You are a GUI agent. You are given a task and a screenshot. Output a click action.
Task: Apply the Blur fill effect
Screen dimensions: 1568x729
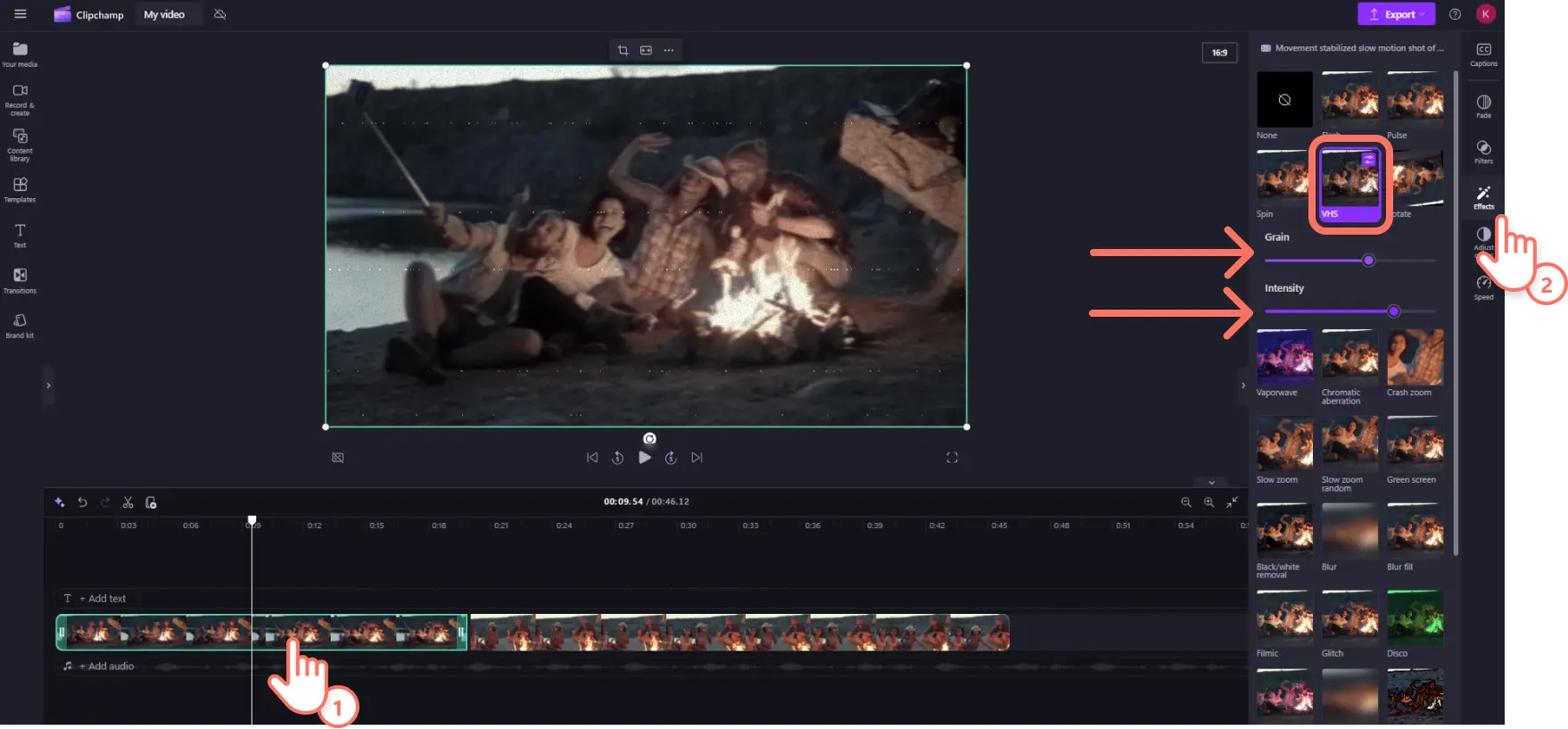click(1415, 532)
